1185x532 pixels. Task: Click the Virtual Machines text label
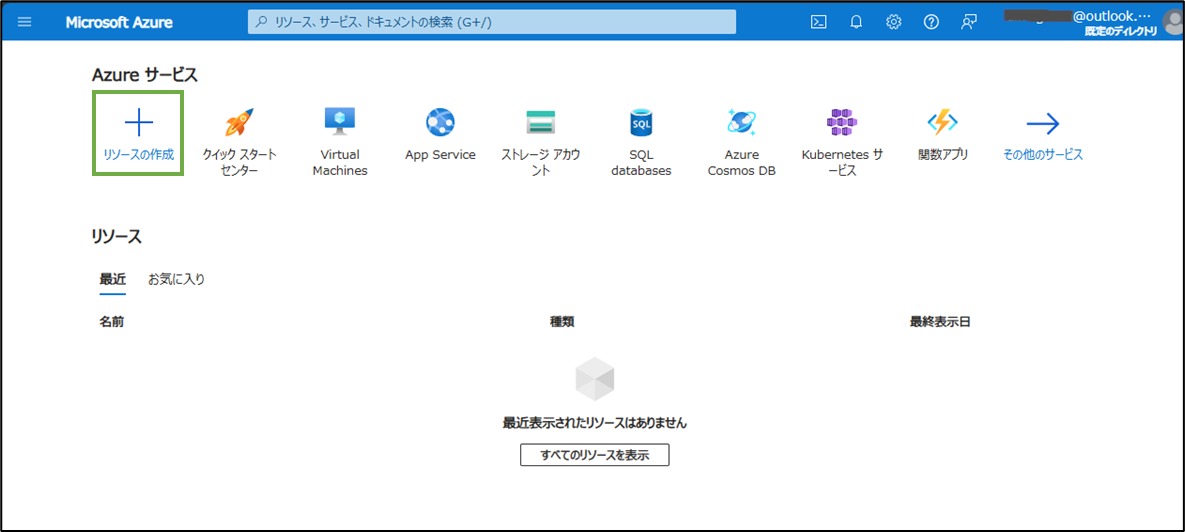point(340,162)
